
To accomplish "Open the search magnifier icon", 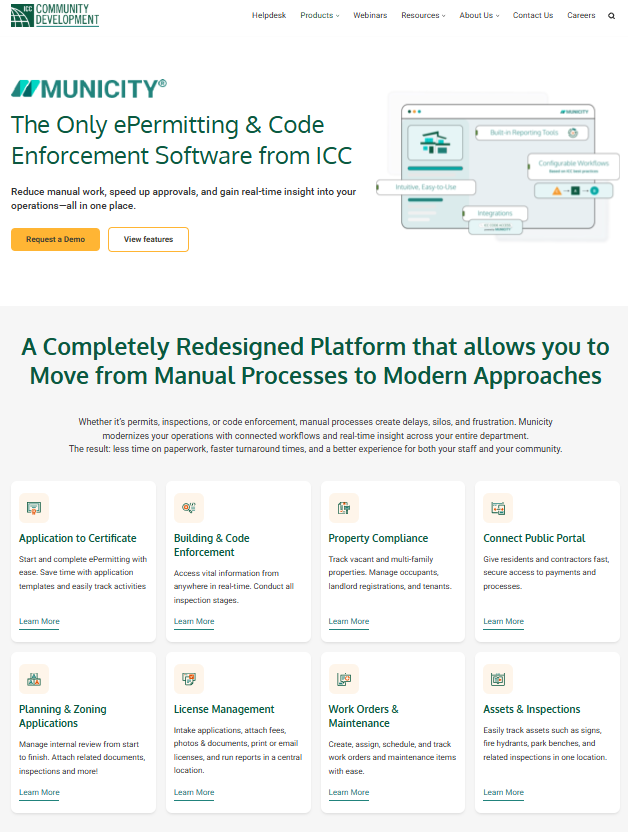I will tap(612, 16).
